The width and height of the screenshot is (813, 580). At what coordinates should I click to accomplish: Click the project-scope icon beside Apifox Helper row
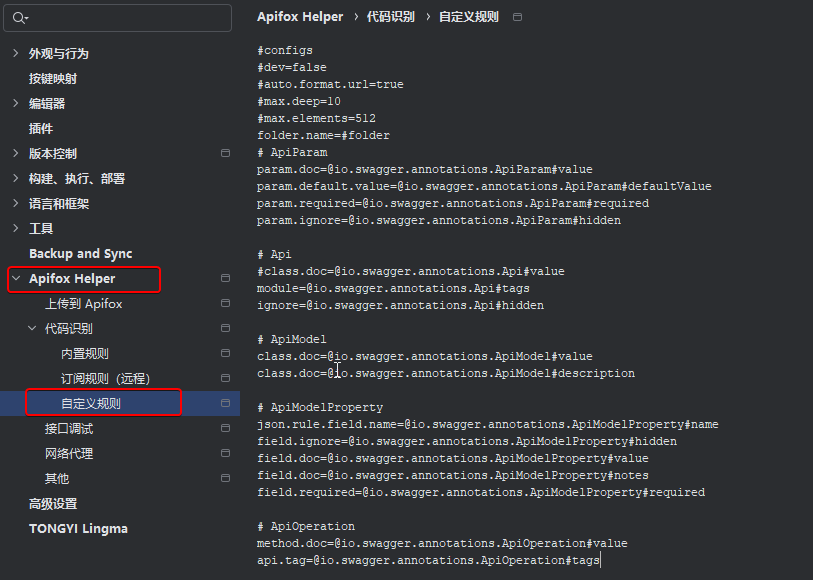tap(225, 278)
